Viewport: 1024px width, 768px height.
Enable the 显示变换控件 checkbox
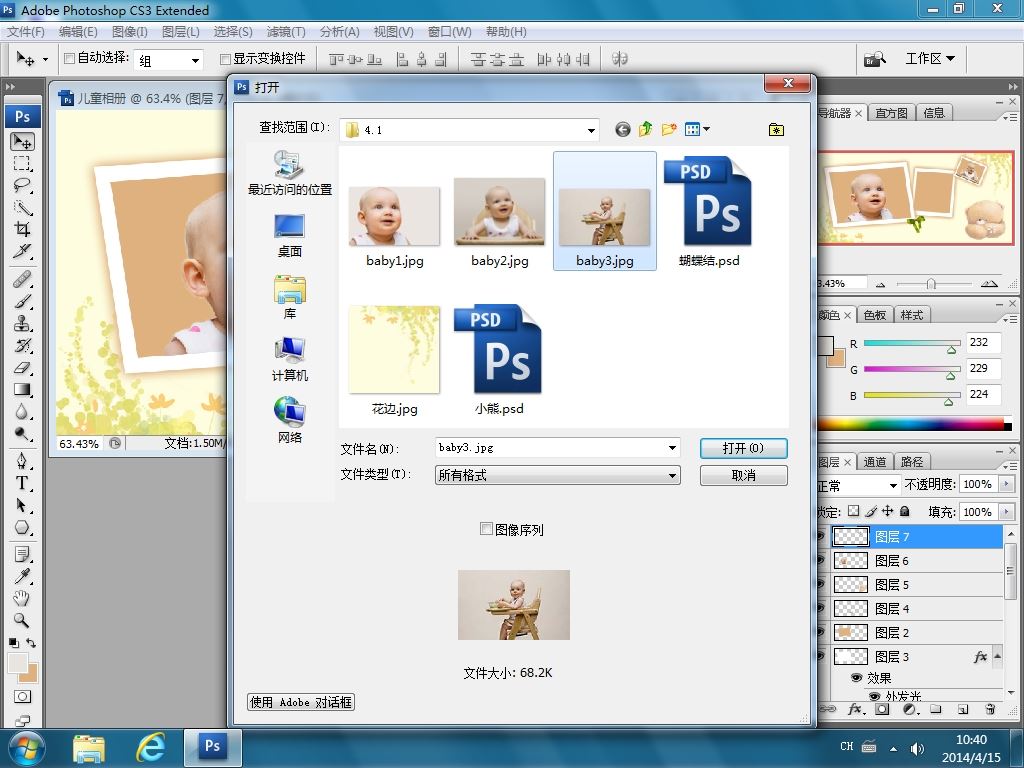click(225, 59)
